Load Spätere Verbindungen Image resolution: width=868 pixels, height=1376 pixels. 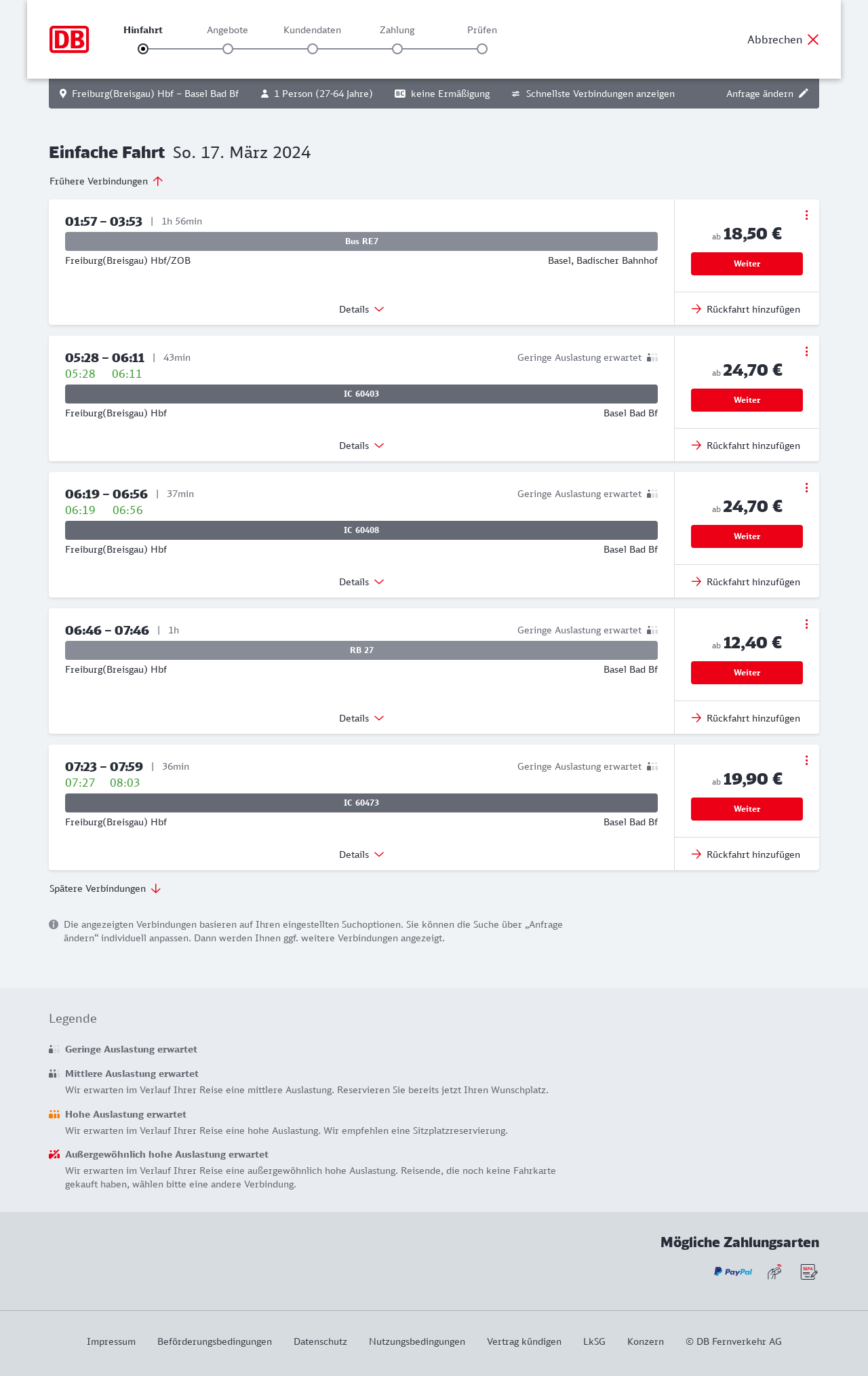coord(104,888)
